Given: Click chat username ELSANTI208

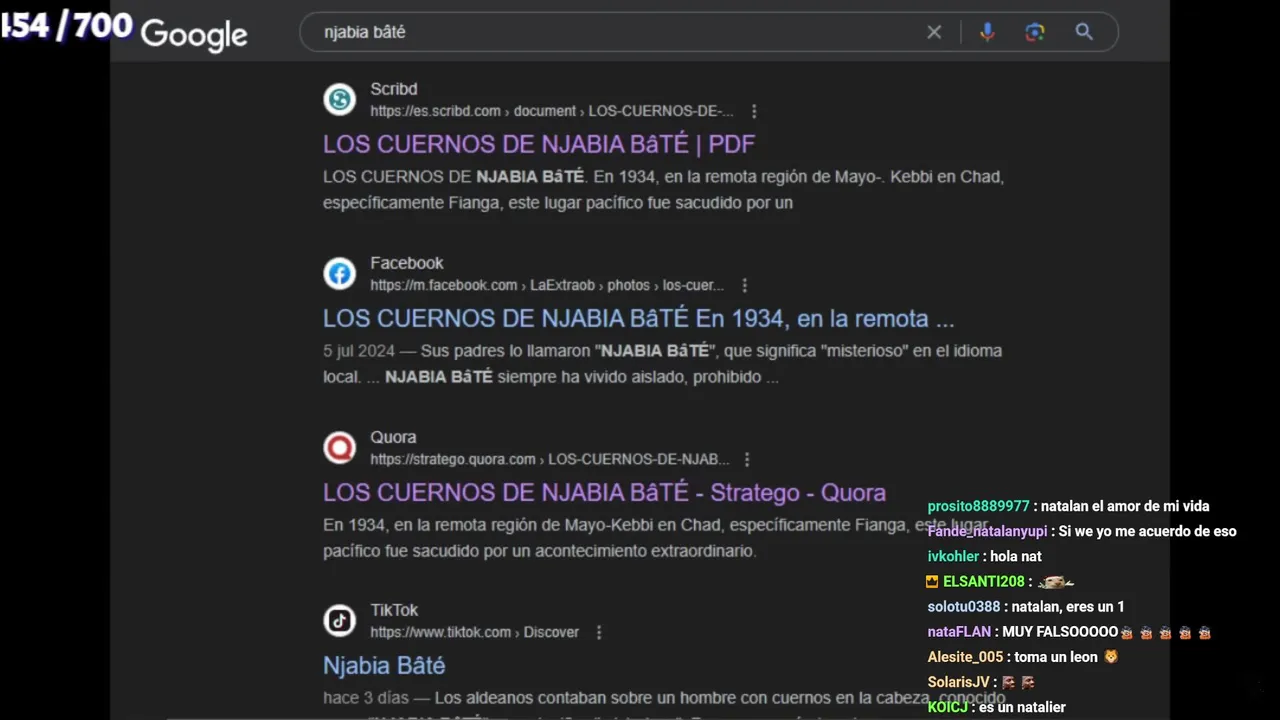Looking at the screenshot, I should pos(984,581).
